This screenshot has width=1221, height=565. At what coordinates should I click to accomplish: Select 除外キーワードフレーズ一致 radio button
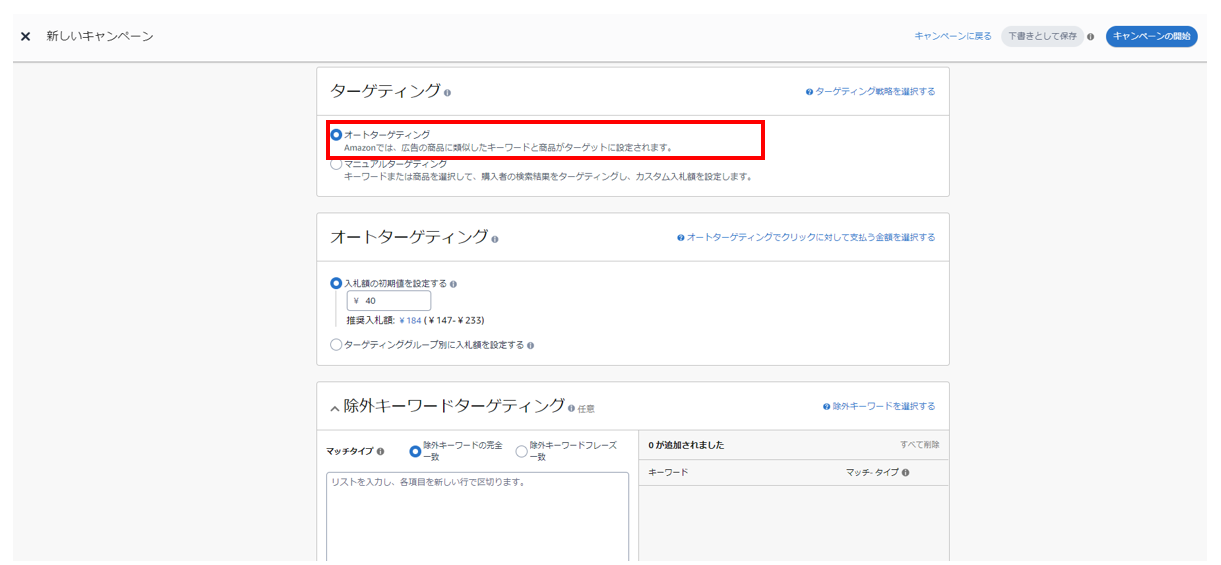[x=521, y=451]
